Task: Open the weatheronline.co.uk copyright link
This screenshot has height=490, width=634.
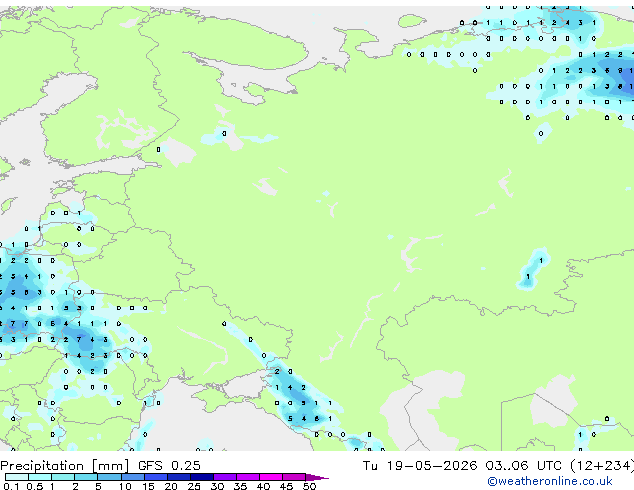Action: click(x=550, y=481)
